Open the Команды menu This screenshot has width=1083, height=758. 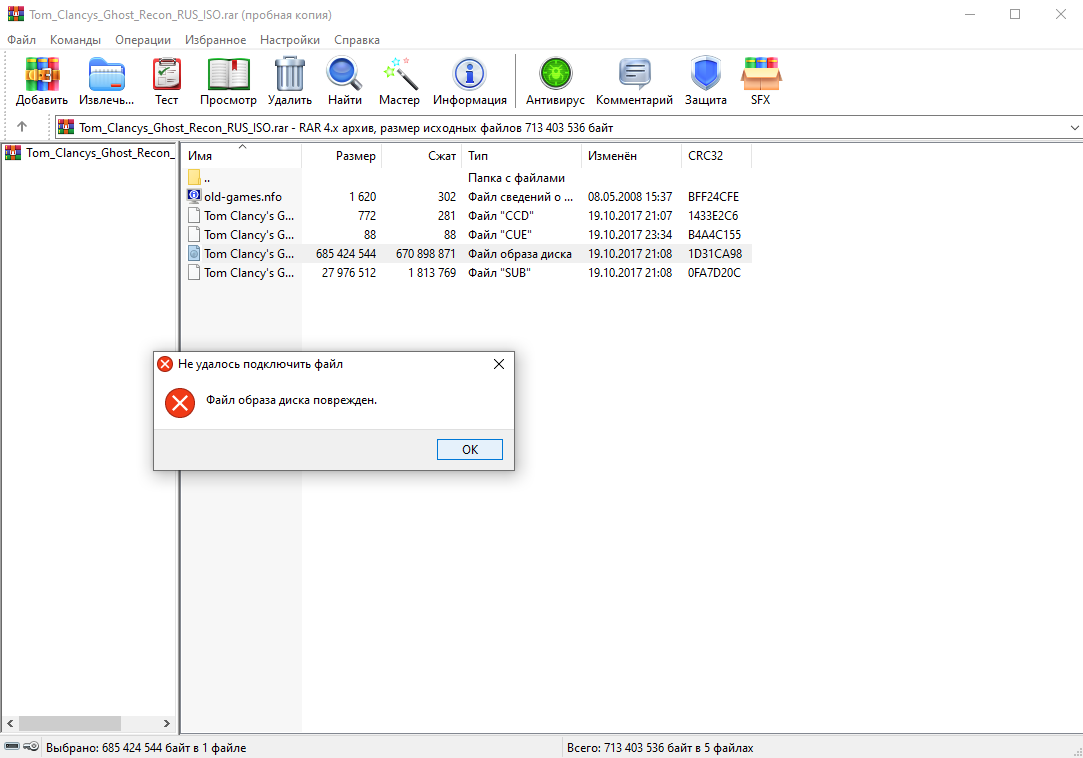click(75, 40)
